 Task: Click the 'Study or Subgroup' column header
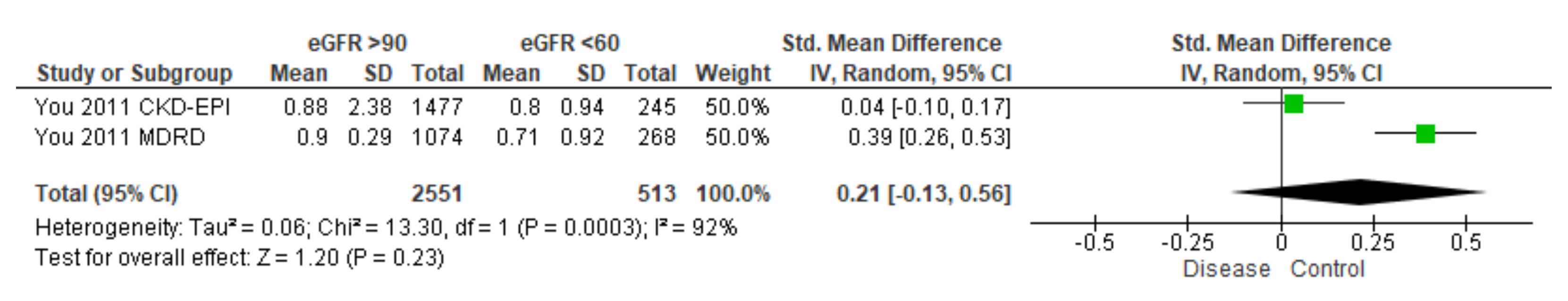(135, 74)
